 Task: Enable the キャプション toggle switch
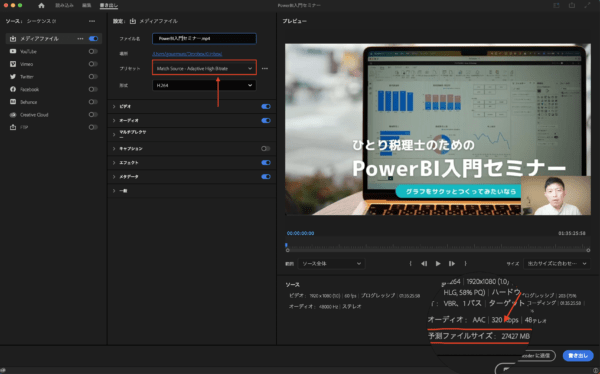(x=266, y=149)
